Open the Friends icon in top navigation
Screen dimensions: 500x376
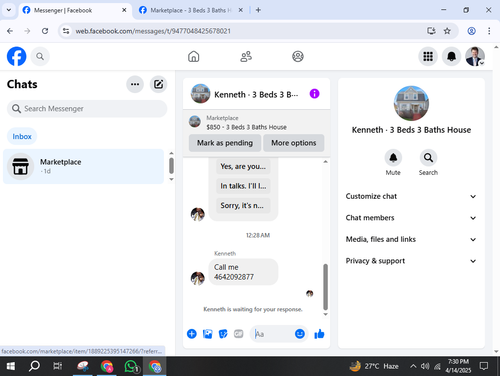tap(246, 56)
